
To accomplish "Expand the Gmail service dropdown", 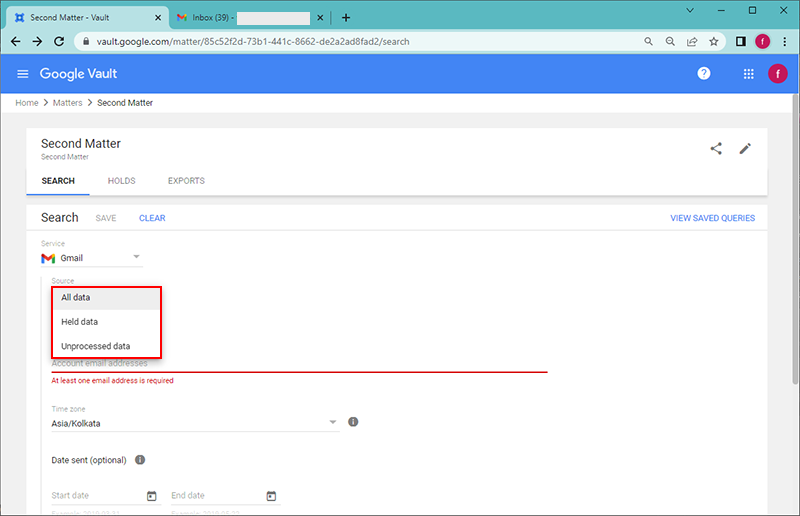I will coord(92,258).
